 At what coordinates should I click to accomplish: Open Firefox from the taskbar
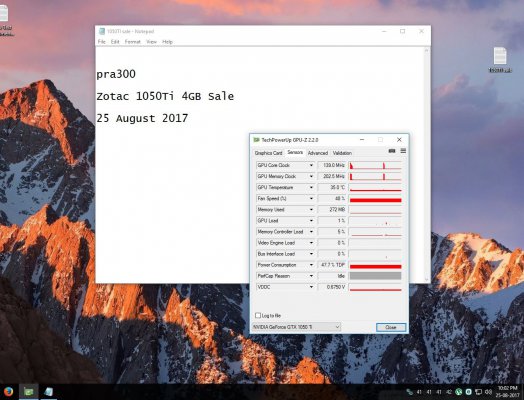coord(8,391)
